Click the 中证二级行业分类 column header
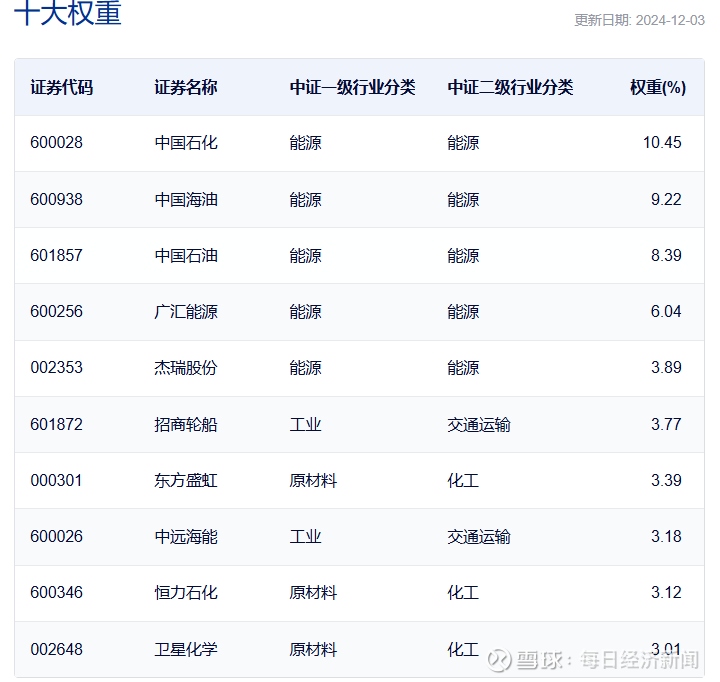This screenshot has width=720, height=682. [x=510, y=87]
